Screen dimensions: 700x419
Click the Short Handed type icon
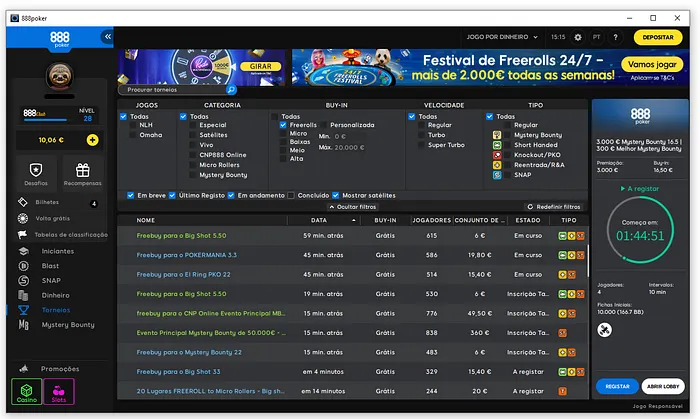497,145
